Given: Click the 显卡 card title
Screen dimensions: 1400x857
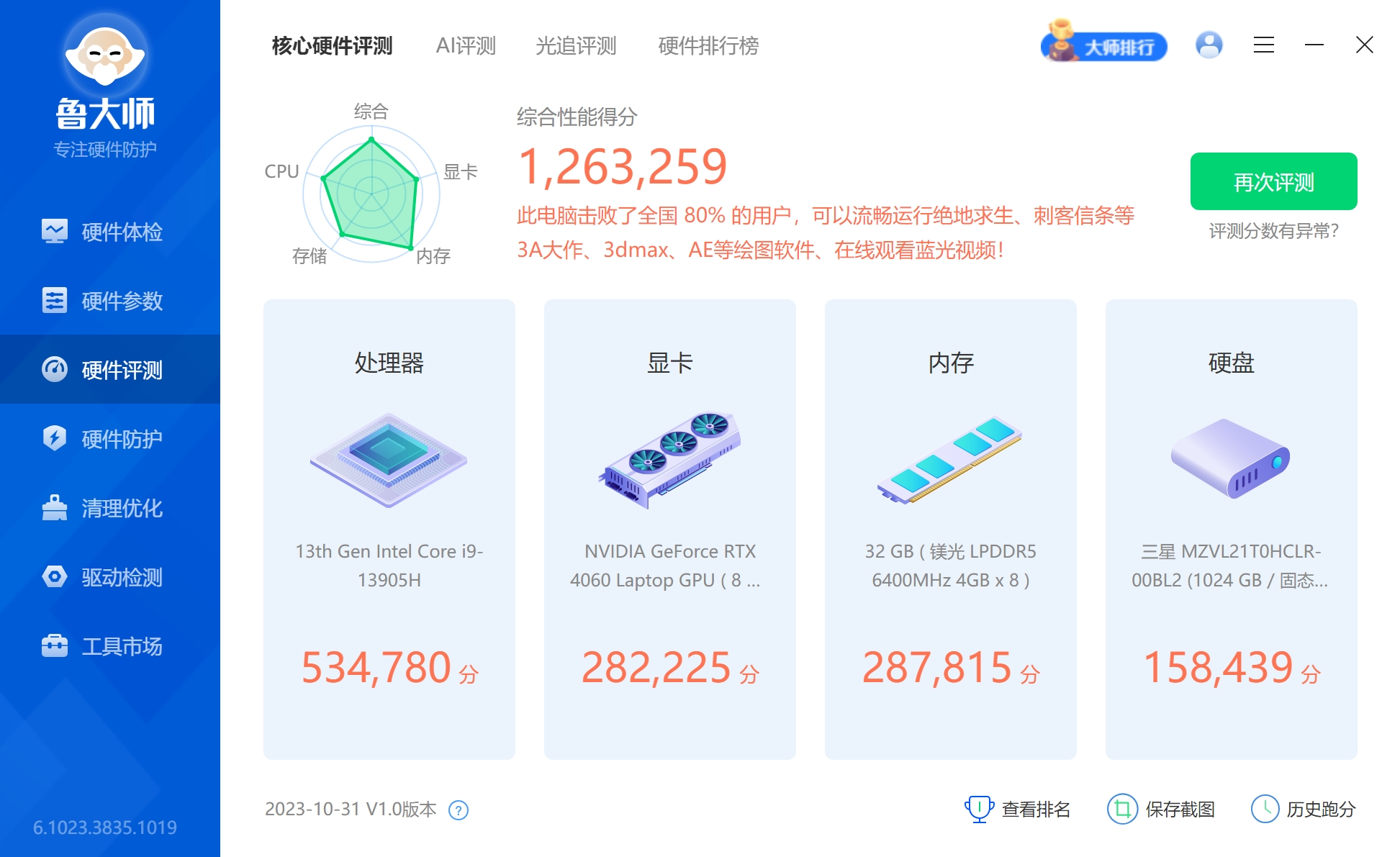Looking at the screenshot, I should (x=670, y=363).
